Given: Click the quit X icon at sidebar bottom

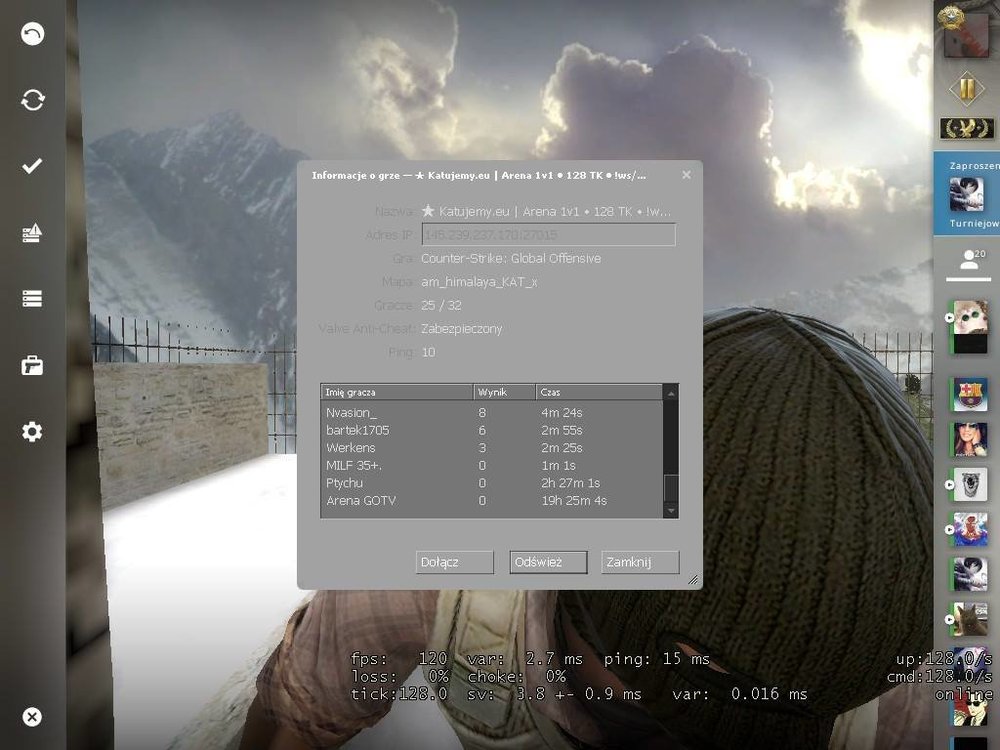Looking at the screenshot, I should (x=32, y=717).
